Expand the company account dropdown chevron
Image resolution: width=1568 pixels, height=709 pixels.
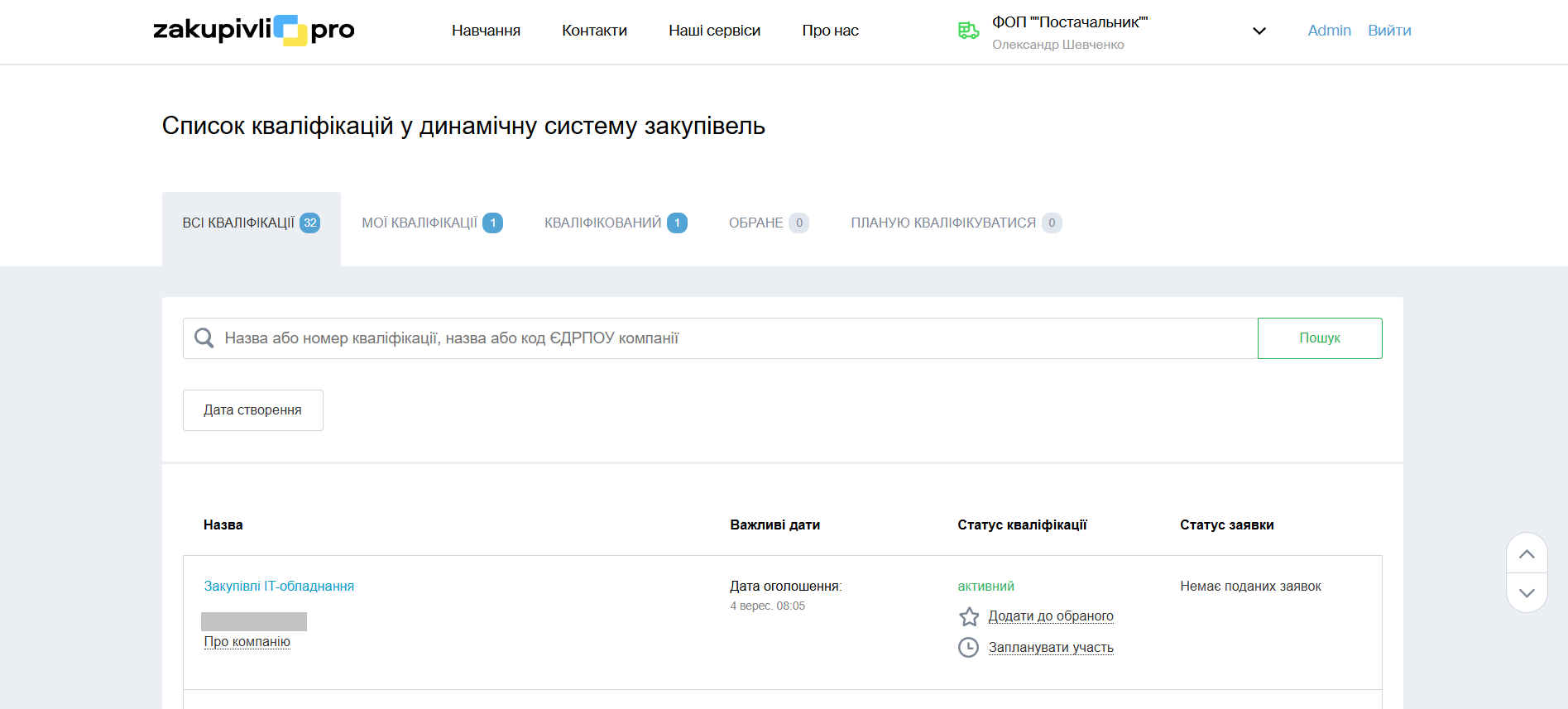1259,31
